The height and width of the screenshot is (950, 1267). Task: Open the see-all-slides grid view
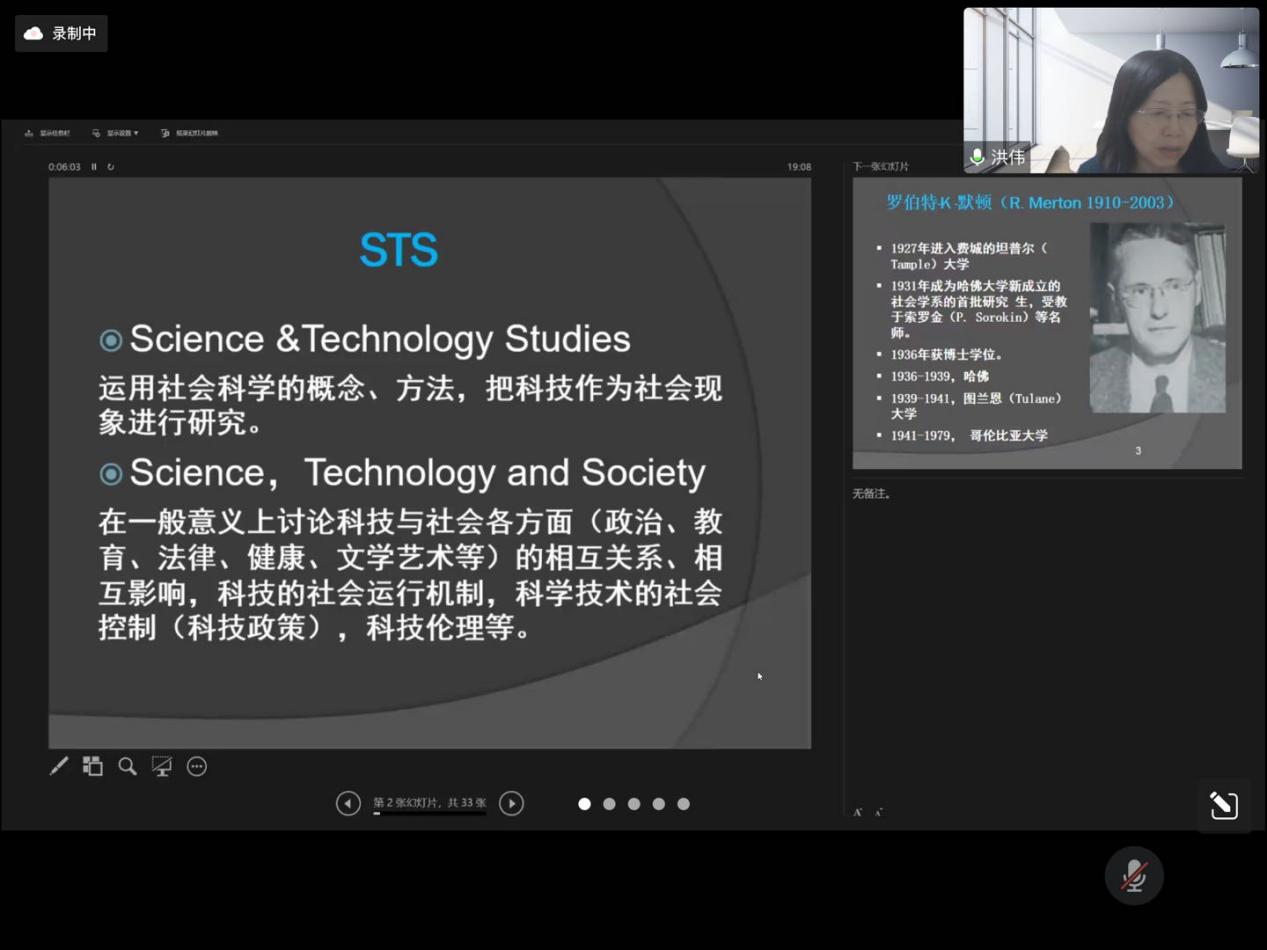(x=93, y=766)
